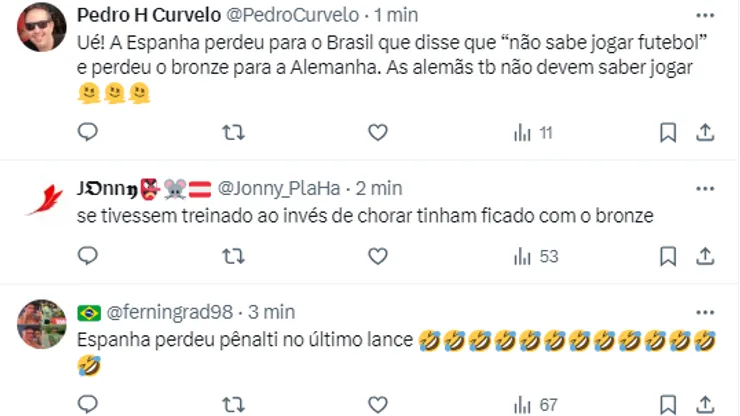Share the Jonny_PlaHa tweet
Viewport: 740px width, 416px height.
[704, 257]
